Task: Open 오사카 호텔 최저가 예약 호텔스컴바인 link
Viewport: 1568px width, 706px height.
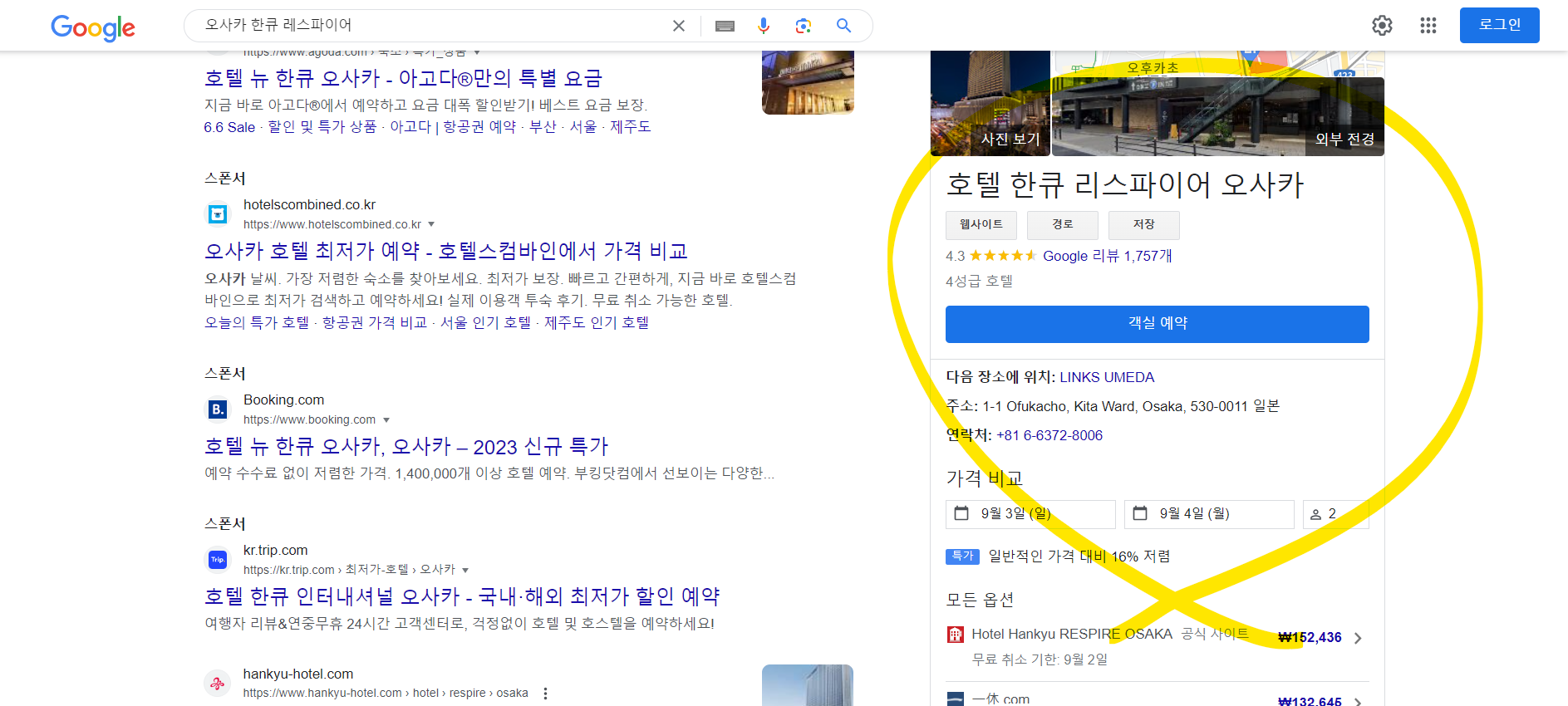Action: click(x=446, y=251)
